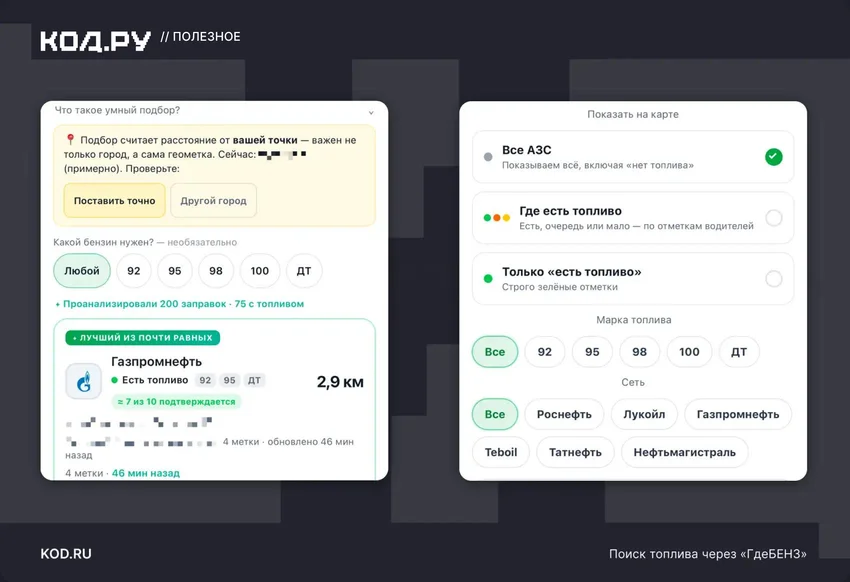The image size is (850, 582).
Task: Collapse the "Что такое умный подбор?" section
Action: pos(371,113)
